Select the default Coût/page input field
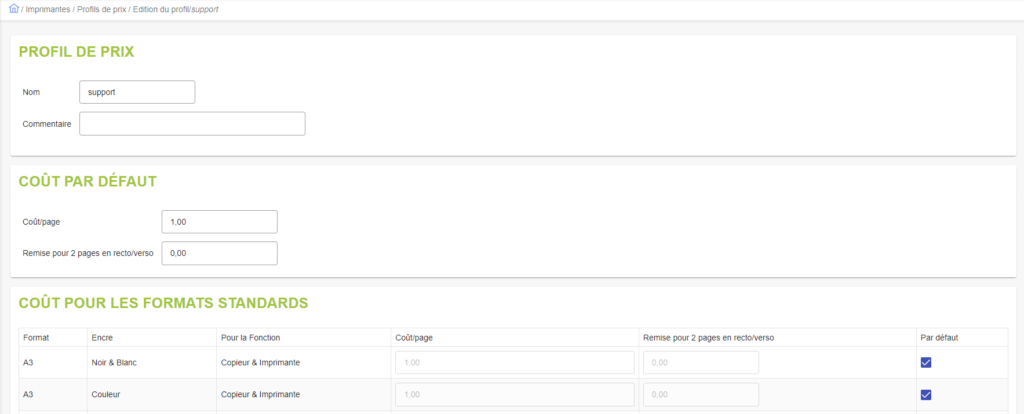This screenshot has height=414, width=1024. pos(219,222)
